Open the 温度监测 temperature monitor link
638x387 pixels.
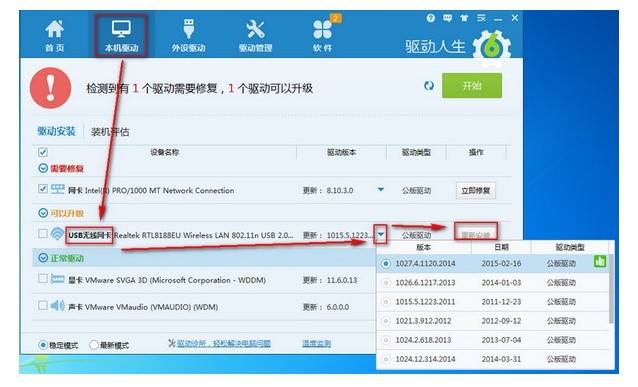[317, 344]
